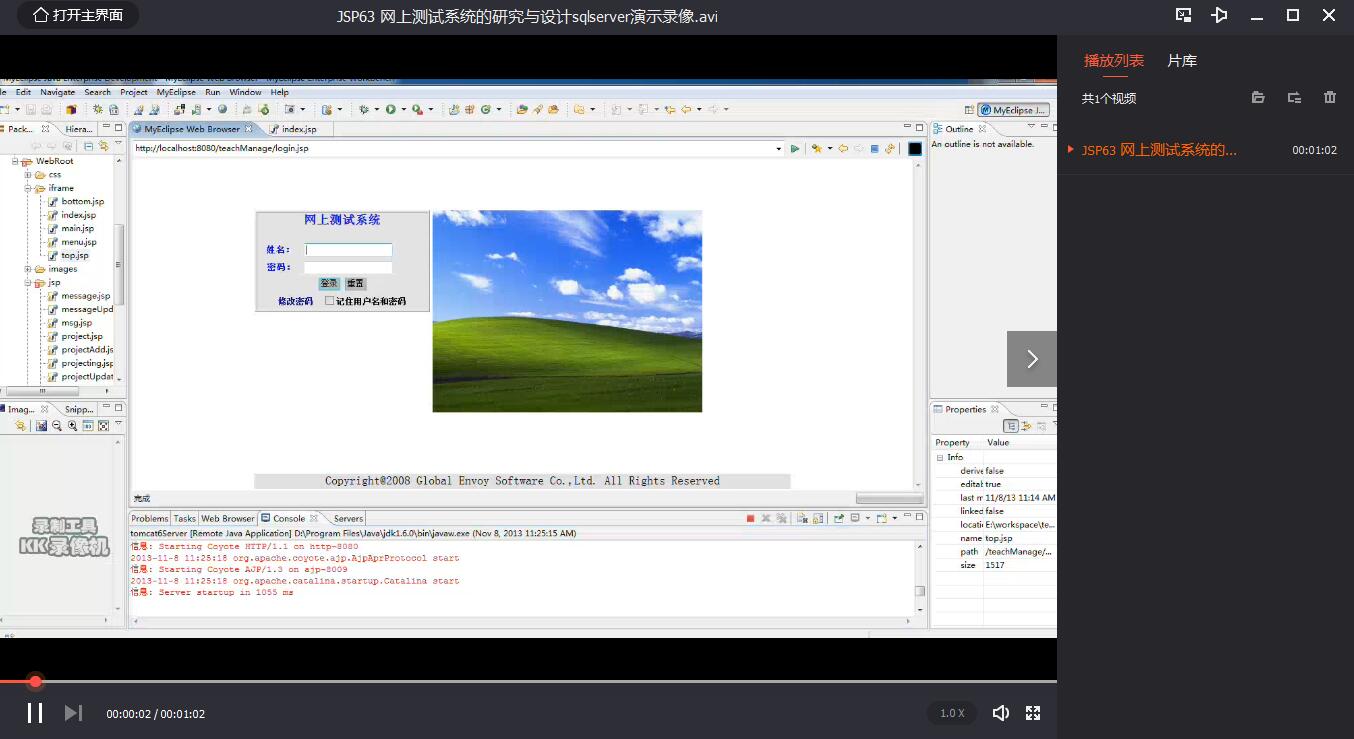The height and width of the screenshot is (739, 1354).
Task: Select msg.jsp in the package tree
Action: click(76, 323)
